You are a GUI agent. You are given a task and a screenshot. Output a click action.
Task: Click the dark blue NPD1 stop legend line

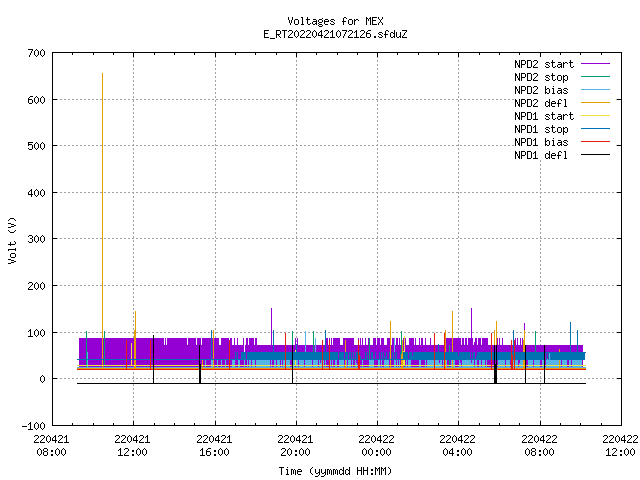tap(595, 129)
